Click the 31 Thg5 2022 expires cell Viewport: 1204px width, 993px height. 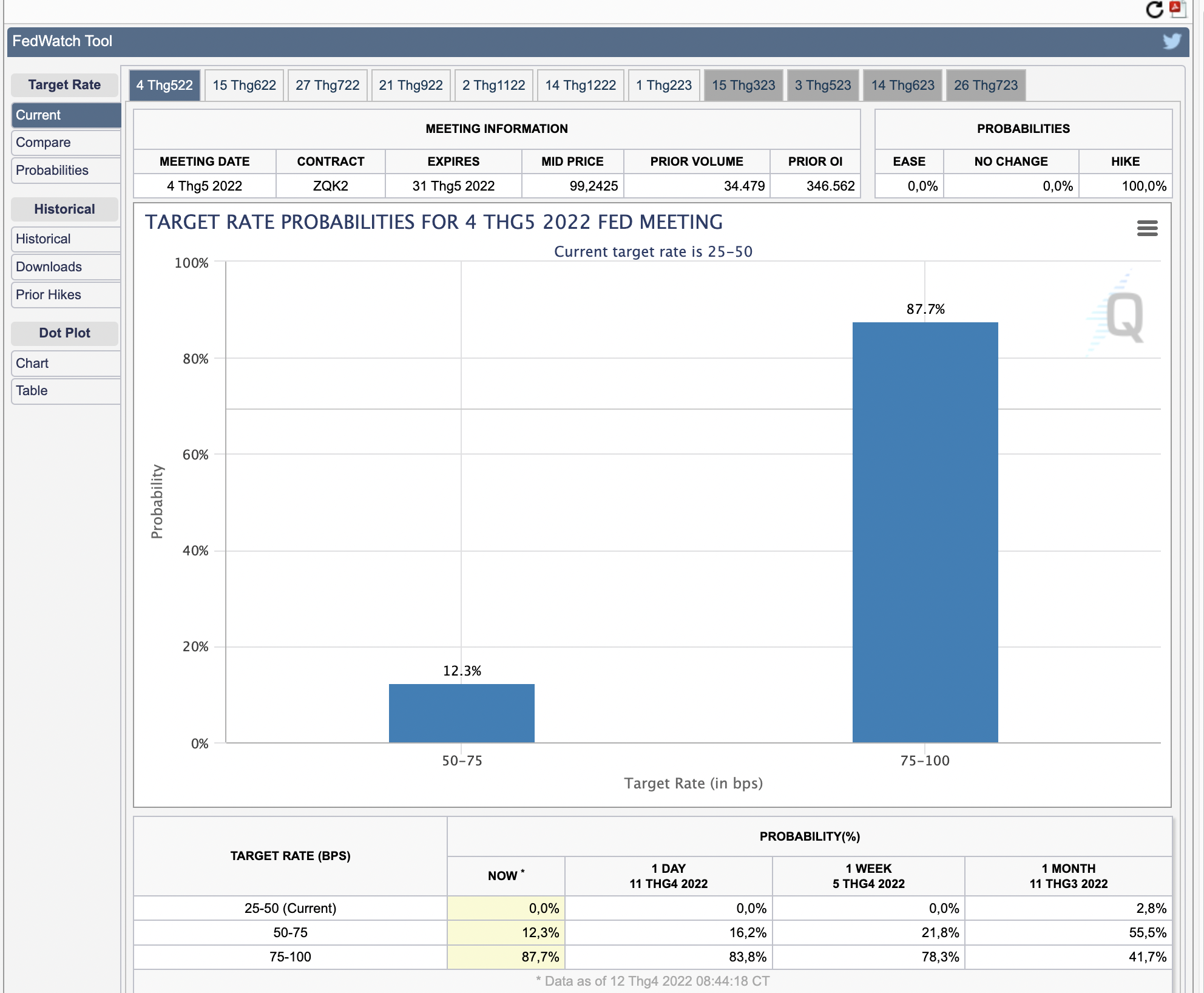click(453, 186)
